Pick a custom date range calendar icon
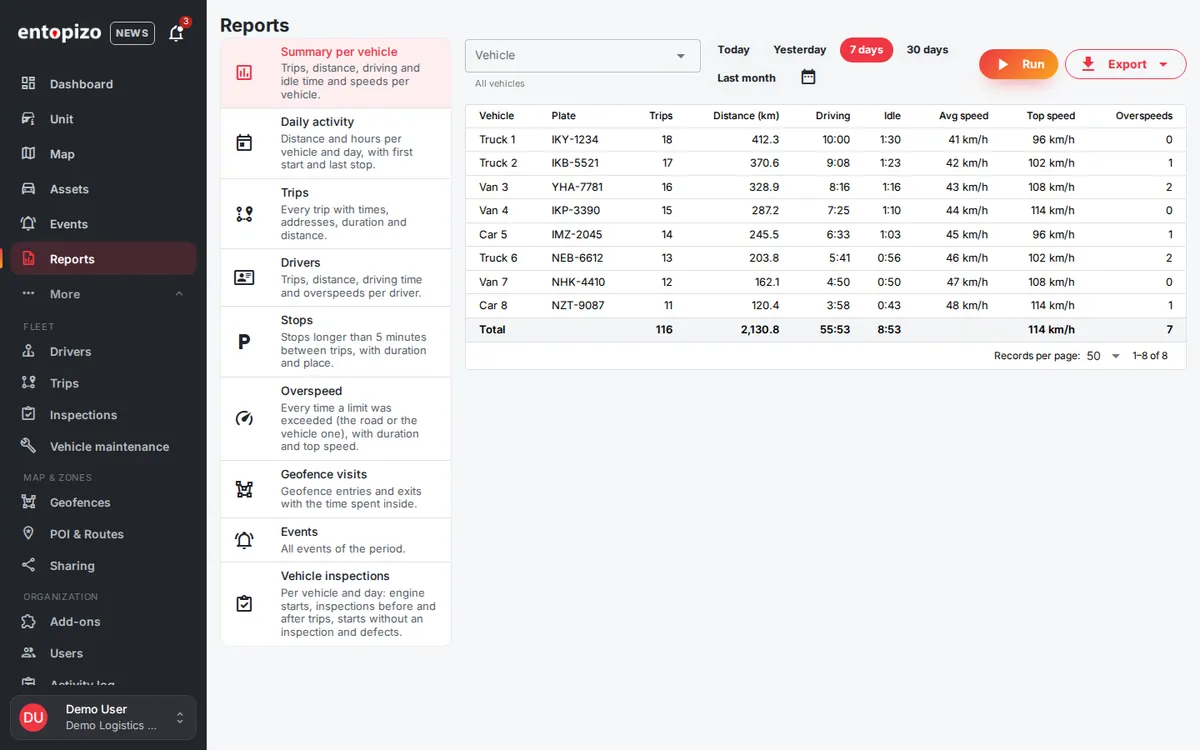The image size is (1200, 750). [809, 77]
